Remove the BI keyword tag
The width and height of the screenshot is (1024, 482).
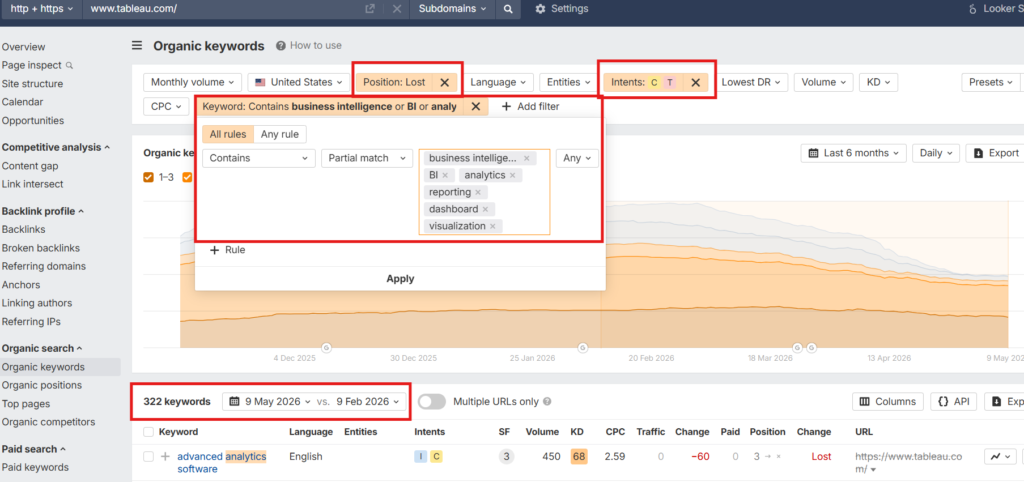point(445,176)
